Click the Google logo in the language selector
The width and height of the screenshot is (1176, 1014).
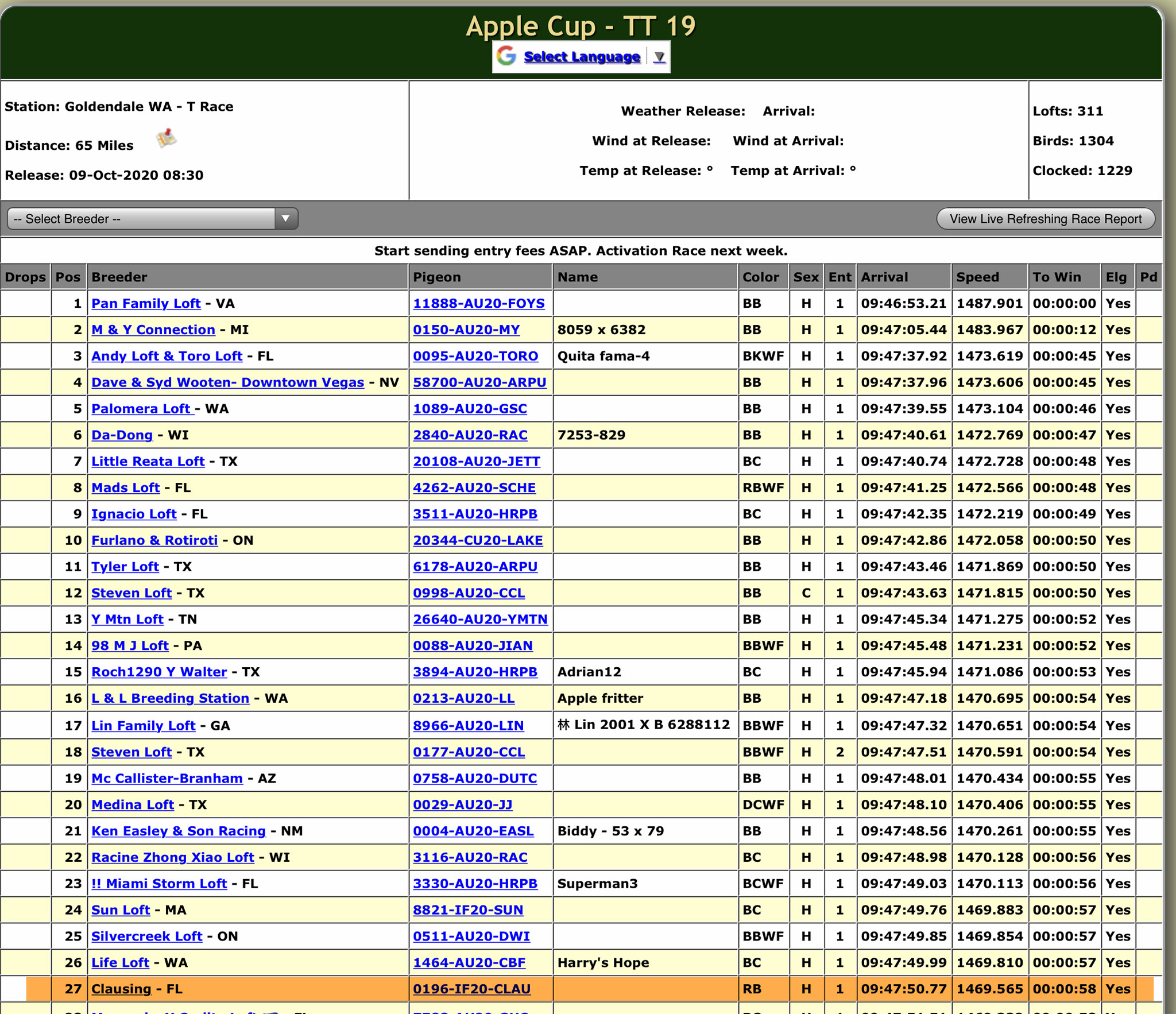(x=506, y=56)
